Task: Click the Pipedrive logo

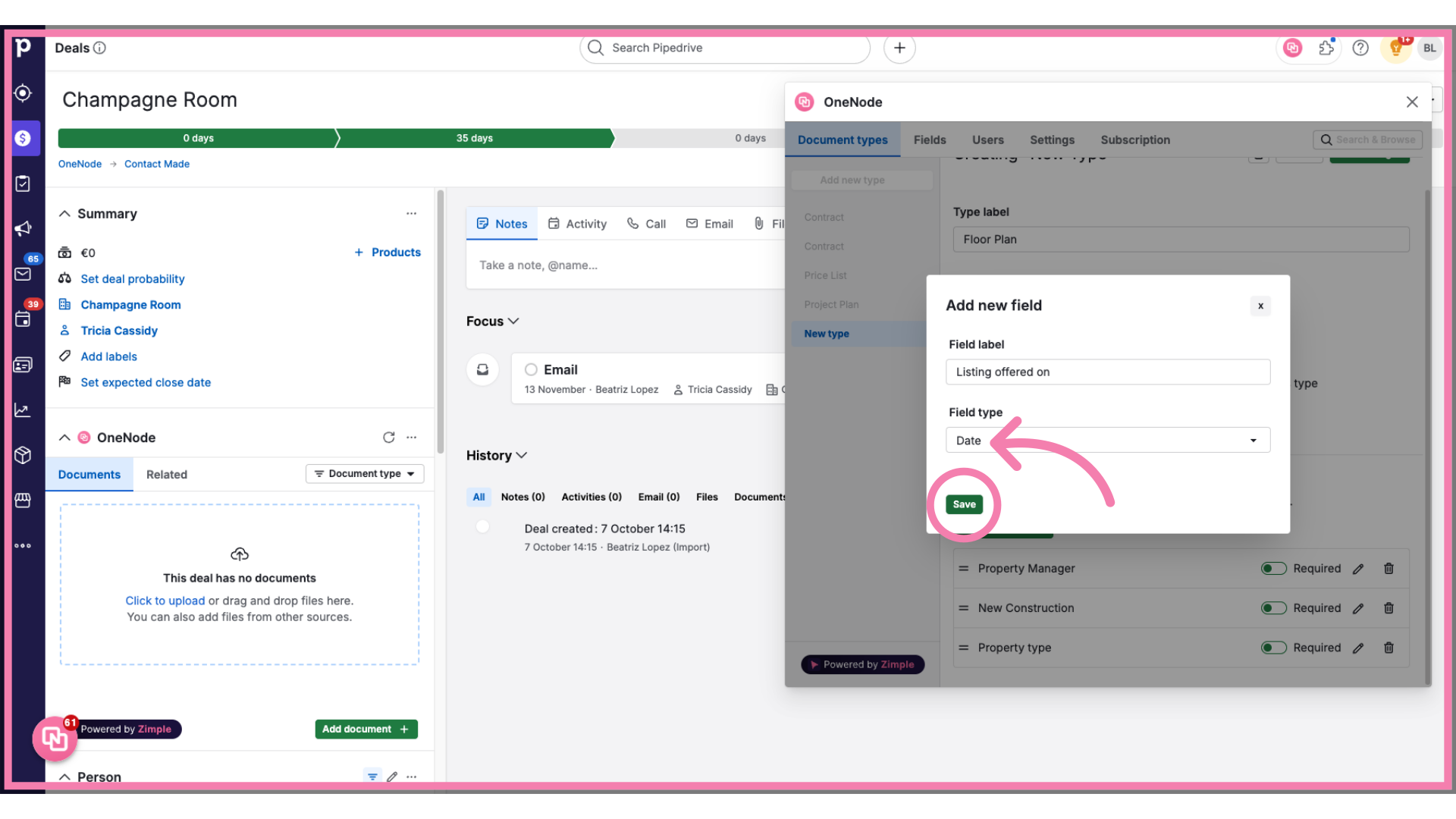Action: (x=23, y=48)
